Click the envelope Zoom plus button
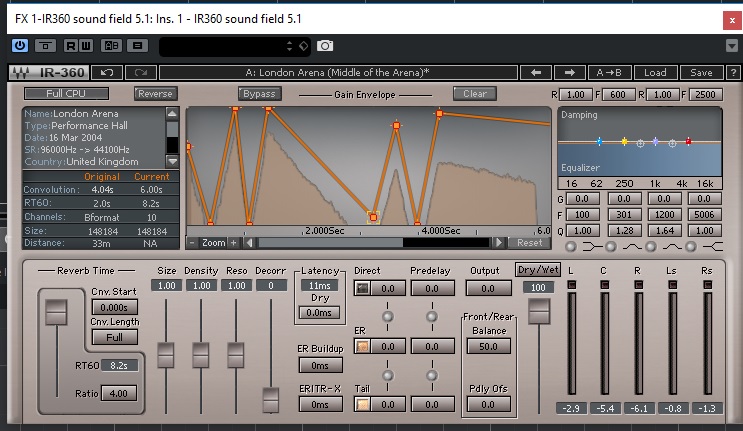743x431 pixels. click(x=233, y=243)
